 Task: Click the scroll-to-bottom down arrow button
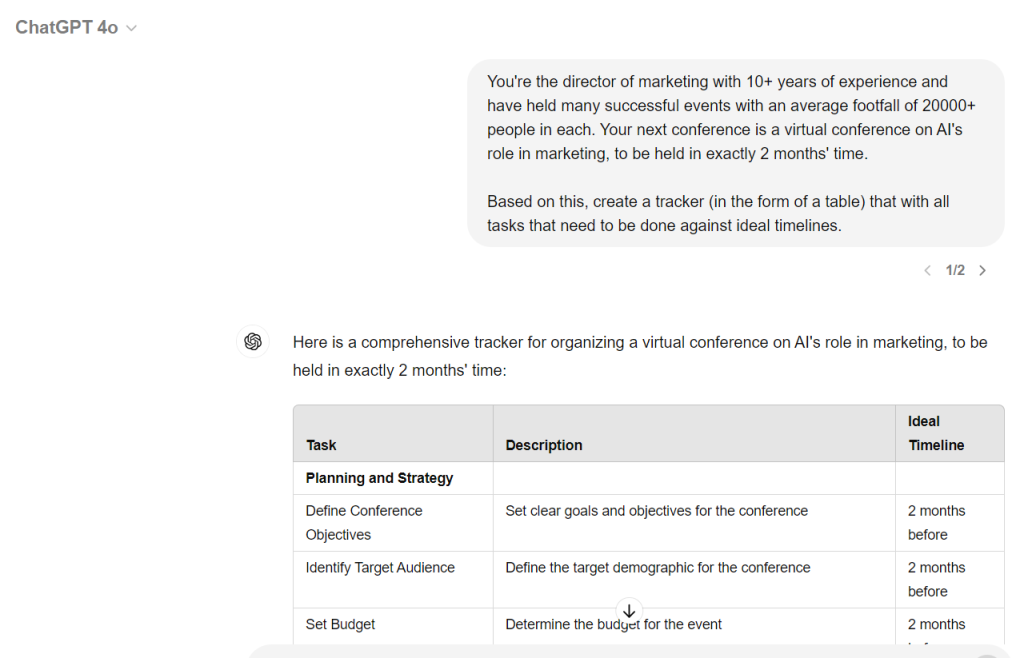(629, 611)
